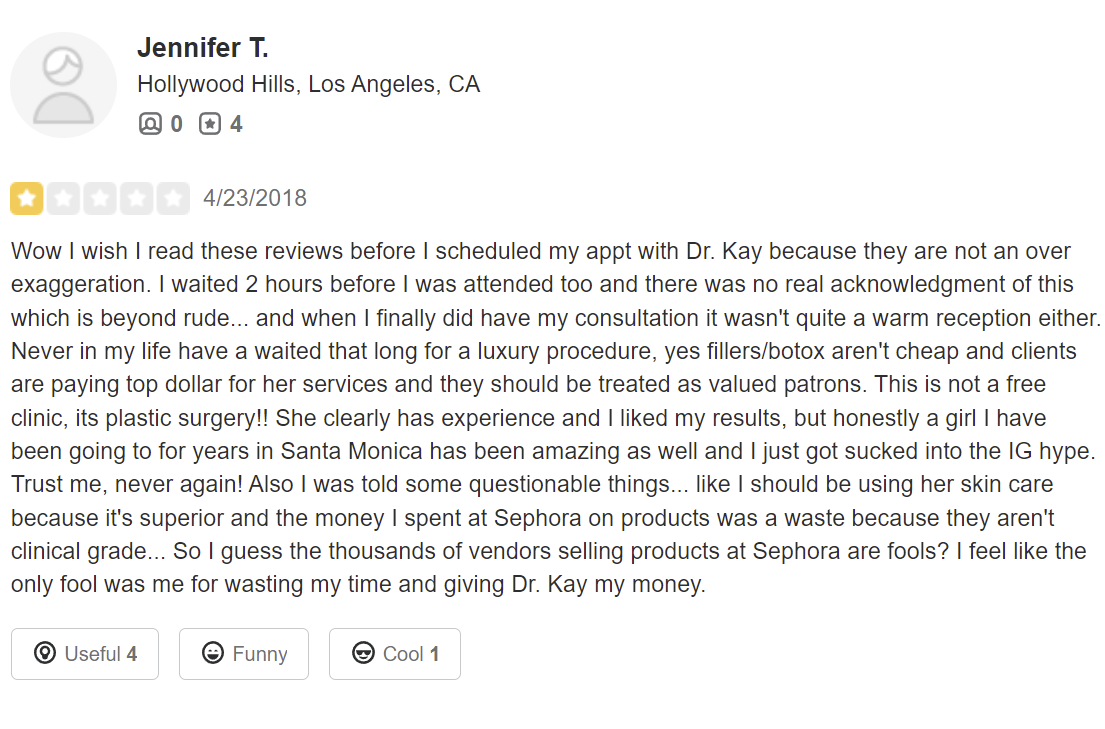
Task: Click the fourth gray rating star
Action: pos(137,198)
